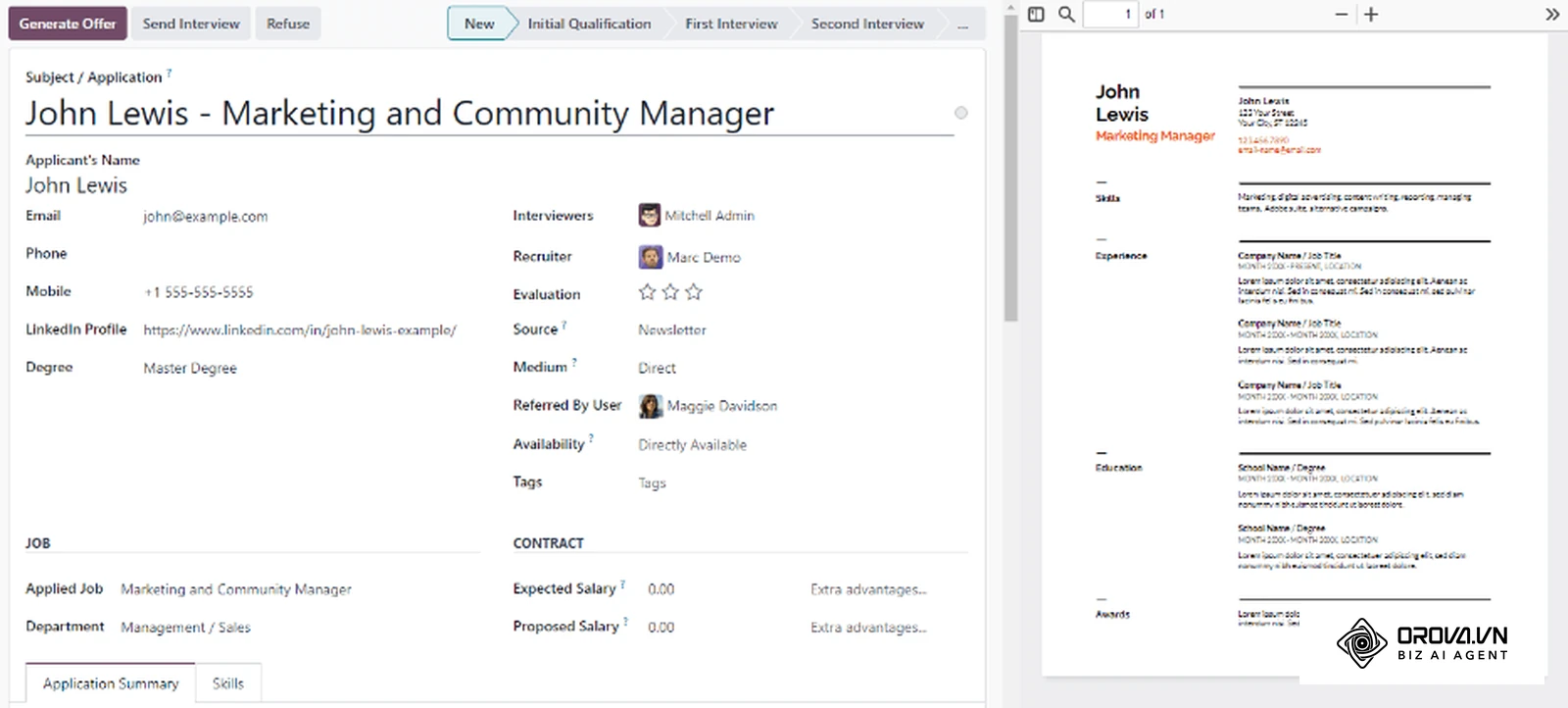
Task: Open PDF viewer tools double-chevron menu
Action: click(x=1552, y=14)
